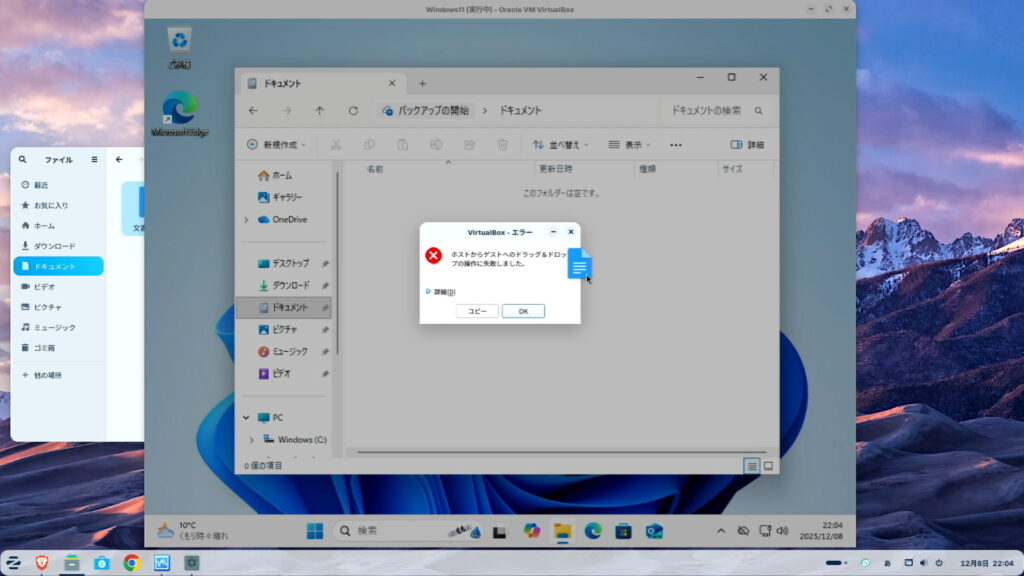Launch Chrome from the host dock
Image resolution: width=1024 pixels, height=576 pixels.
[131, 563]
